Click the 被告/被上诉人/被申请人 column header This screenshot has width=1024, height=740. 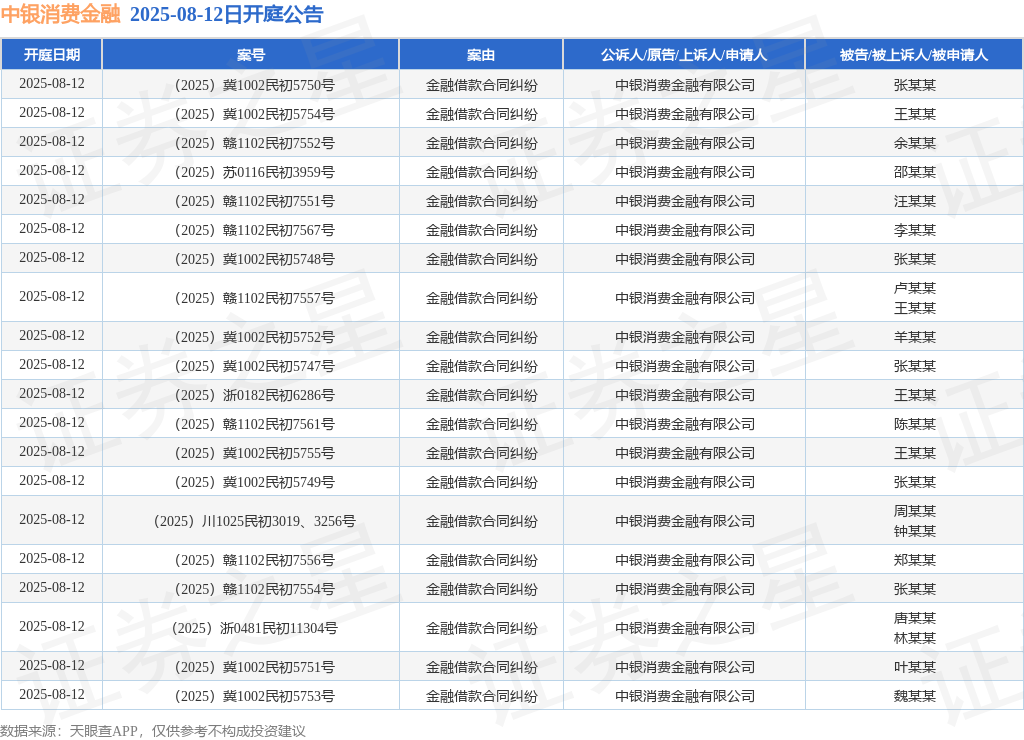tap(914, 55)
